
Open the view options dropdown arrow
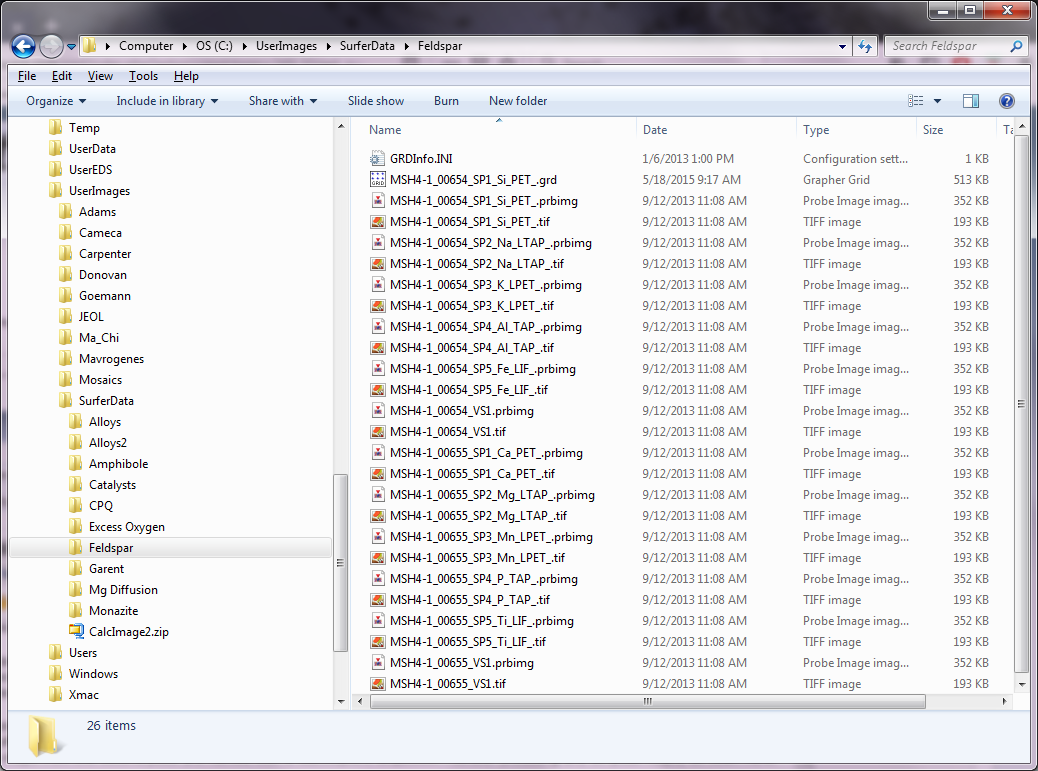click(x=937, y=101)
